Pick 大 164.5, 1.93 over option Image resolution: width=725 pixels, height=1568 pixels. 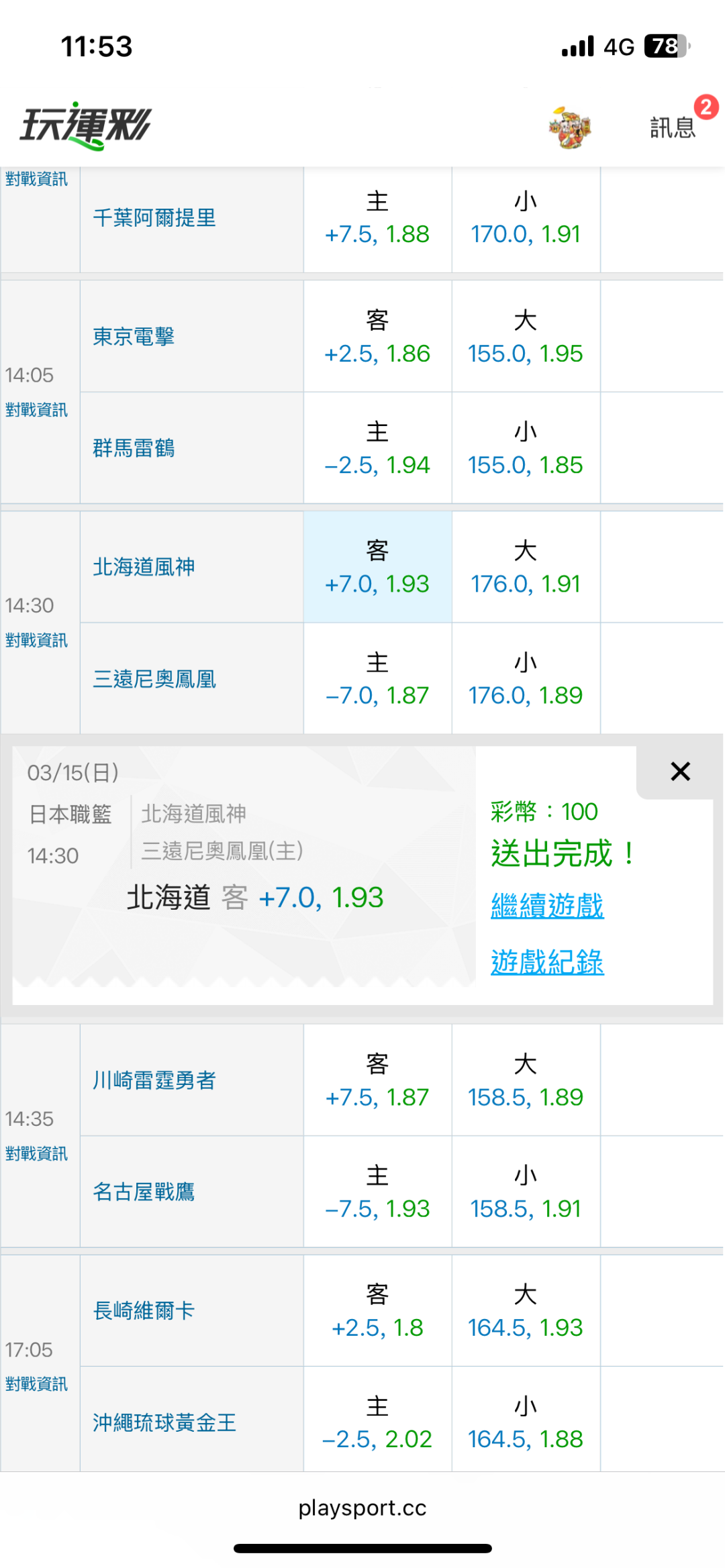pyautogui.click(x=526, y=1311)
